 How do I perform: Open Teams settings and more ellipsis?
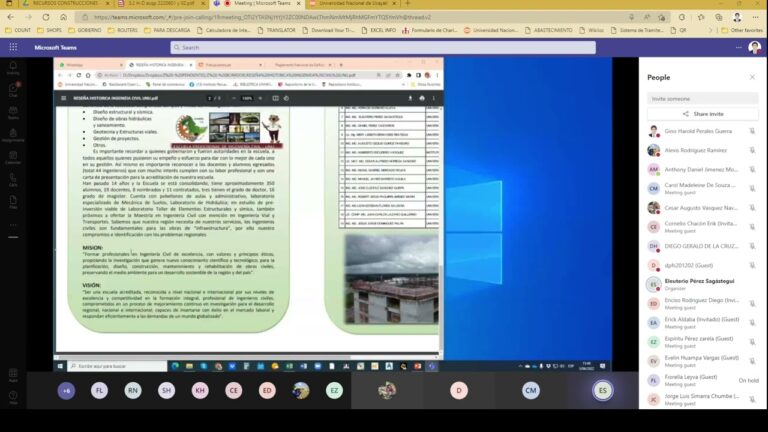click(739, 48)
